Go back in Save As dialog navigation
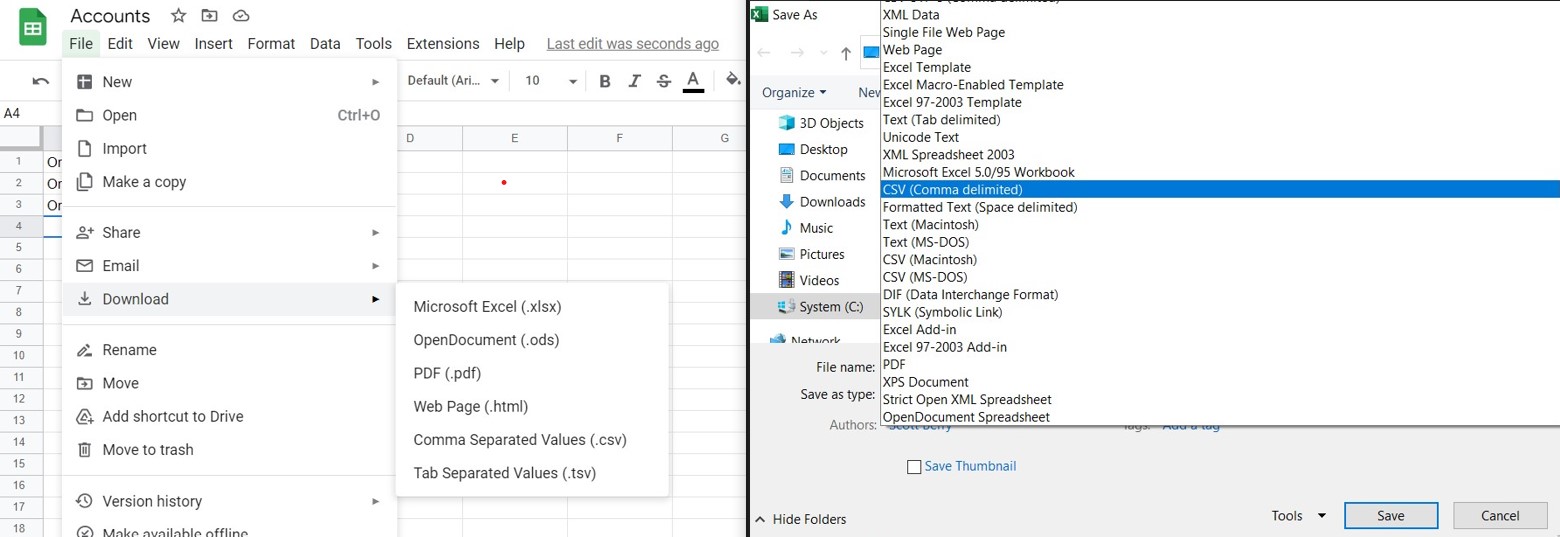This screenshot has height=537, width=1560. click(x=764, y=53)
